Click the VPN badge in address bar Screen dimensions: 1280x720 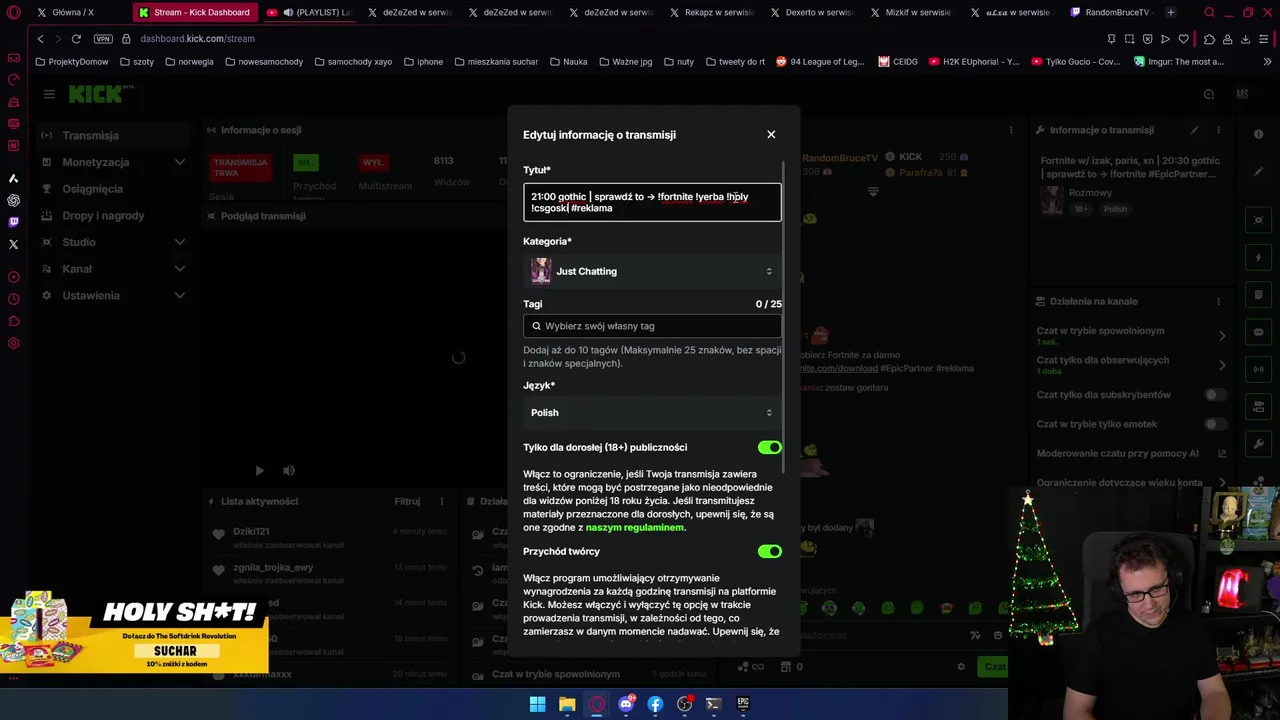pyautogui.click(x=103, y=38)
